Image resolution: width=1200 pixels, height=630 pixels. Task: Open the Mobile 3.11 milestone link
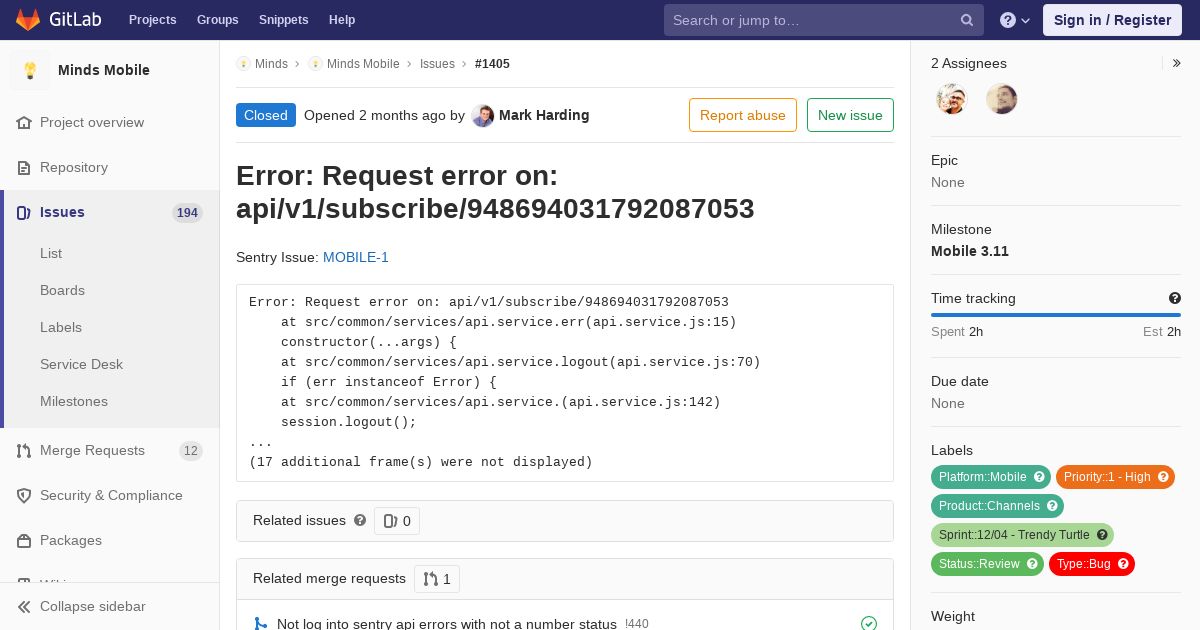970,251
